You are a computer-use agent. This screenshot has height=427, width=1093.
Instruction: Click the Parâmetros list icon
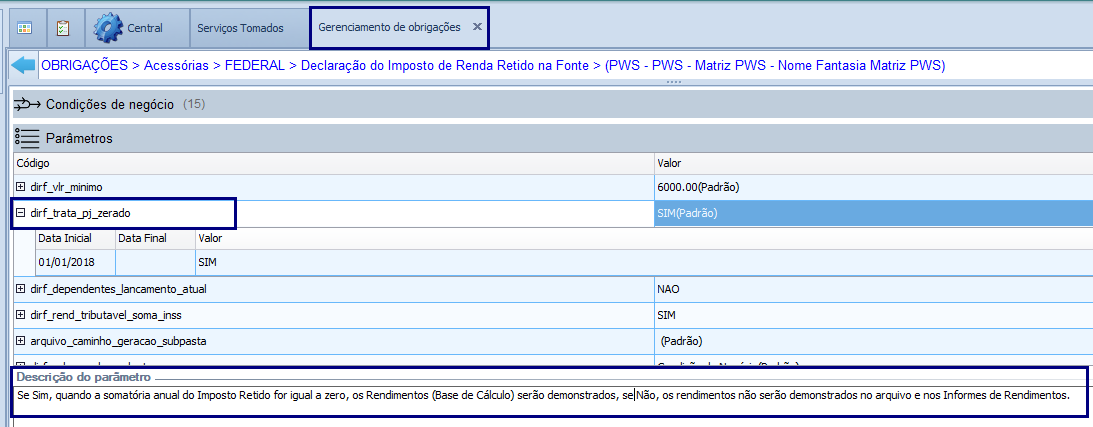pos(27,138)
